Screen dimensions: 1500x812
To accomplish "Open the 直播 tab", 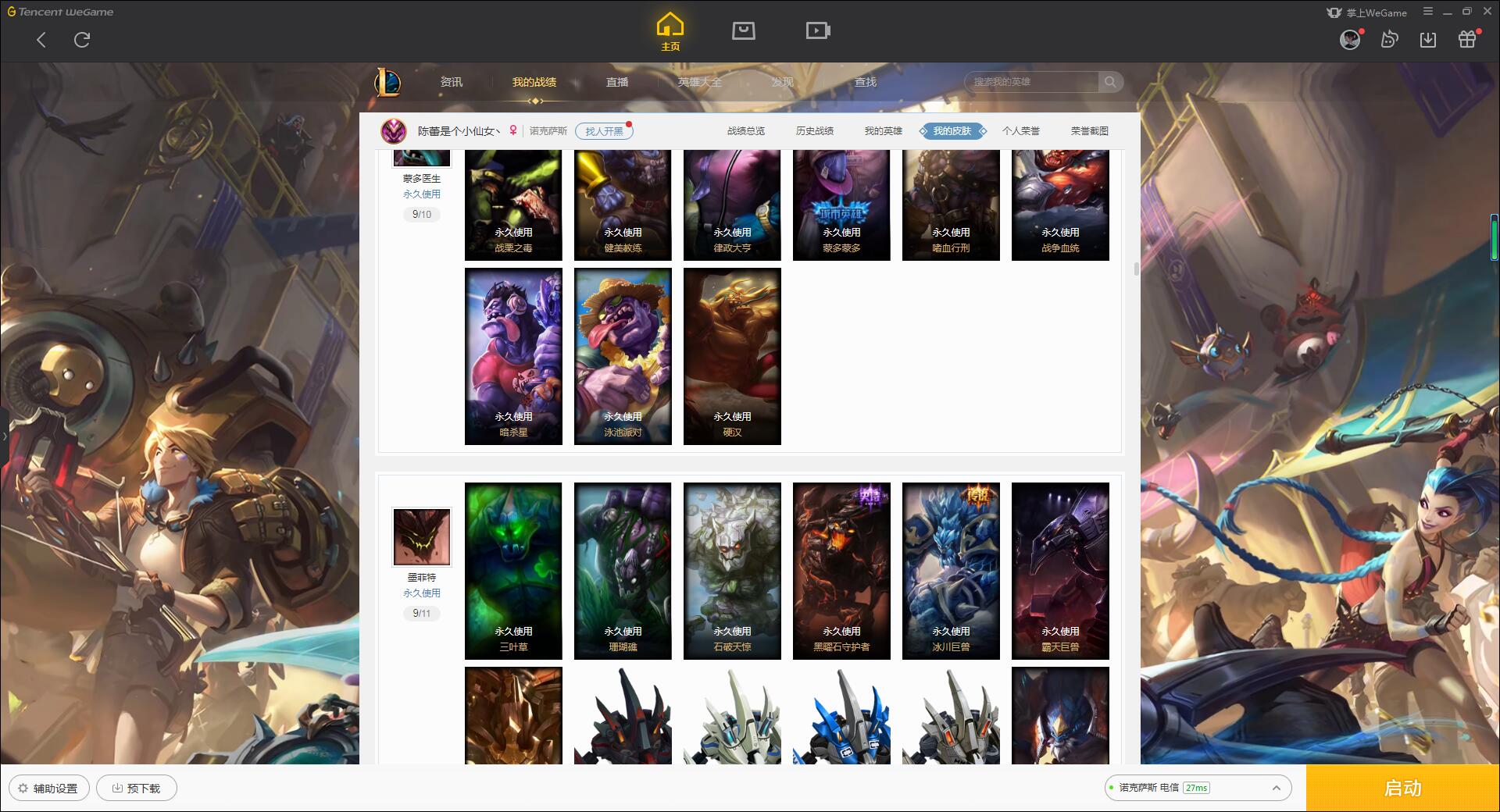I will pos(617,82).
